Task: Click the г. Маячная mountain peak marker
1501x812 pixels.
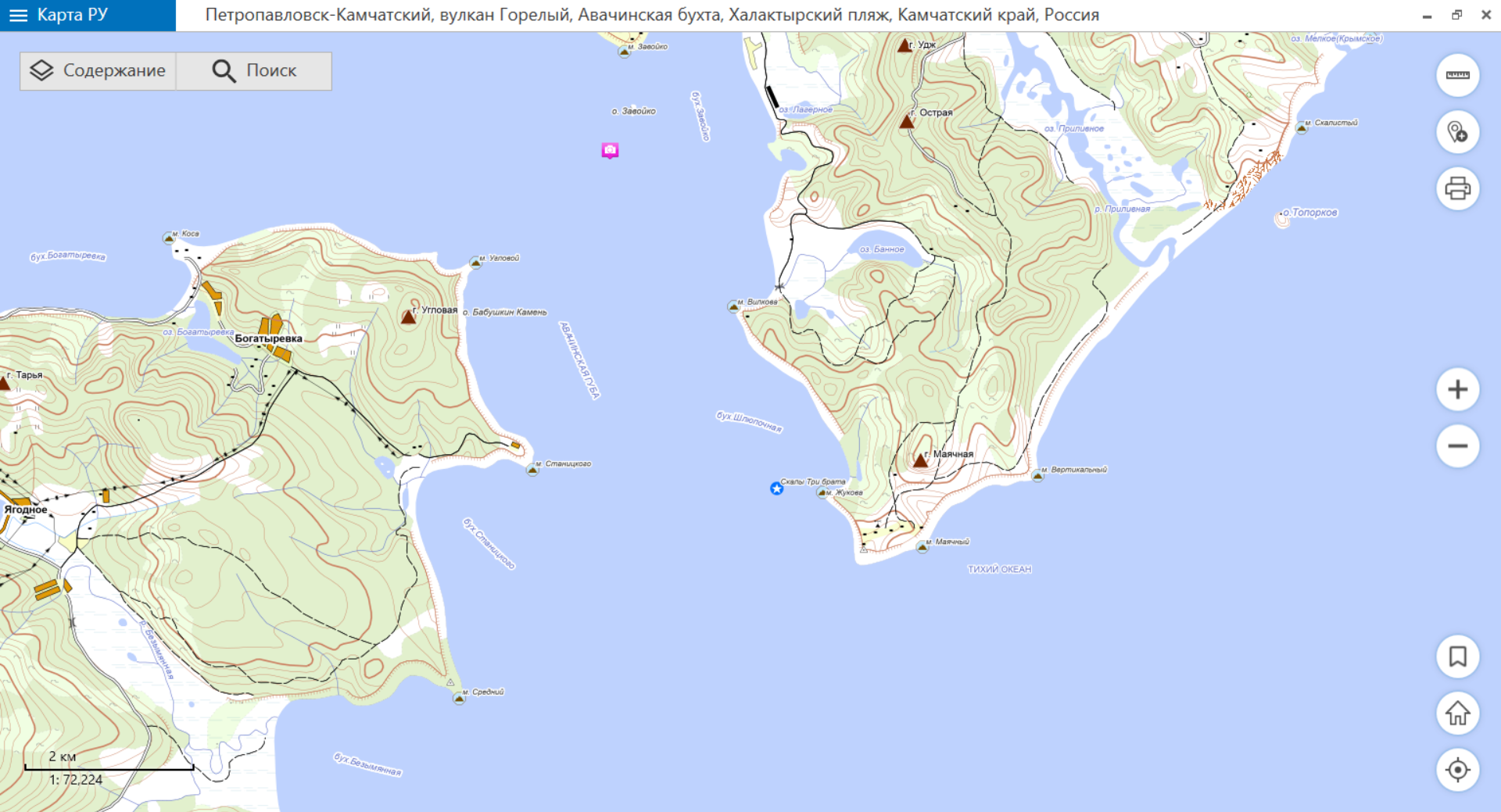Action: tap(920, 460)
